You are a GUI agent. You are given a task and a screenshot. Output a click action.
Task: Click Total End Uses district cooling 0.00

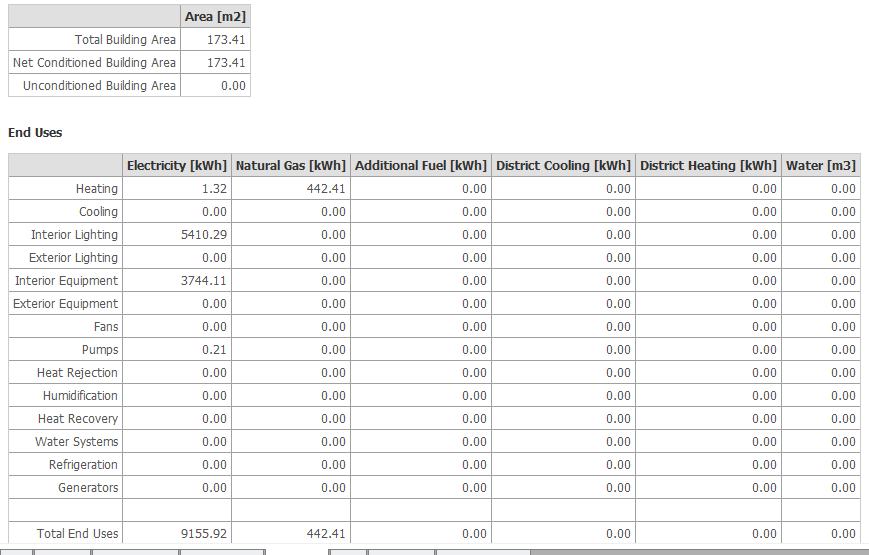[x=618, y=534]
